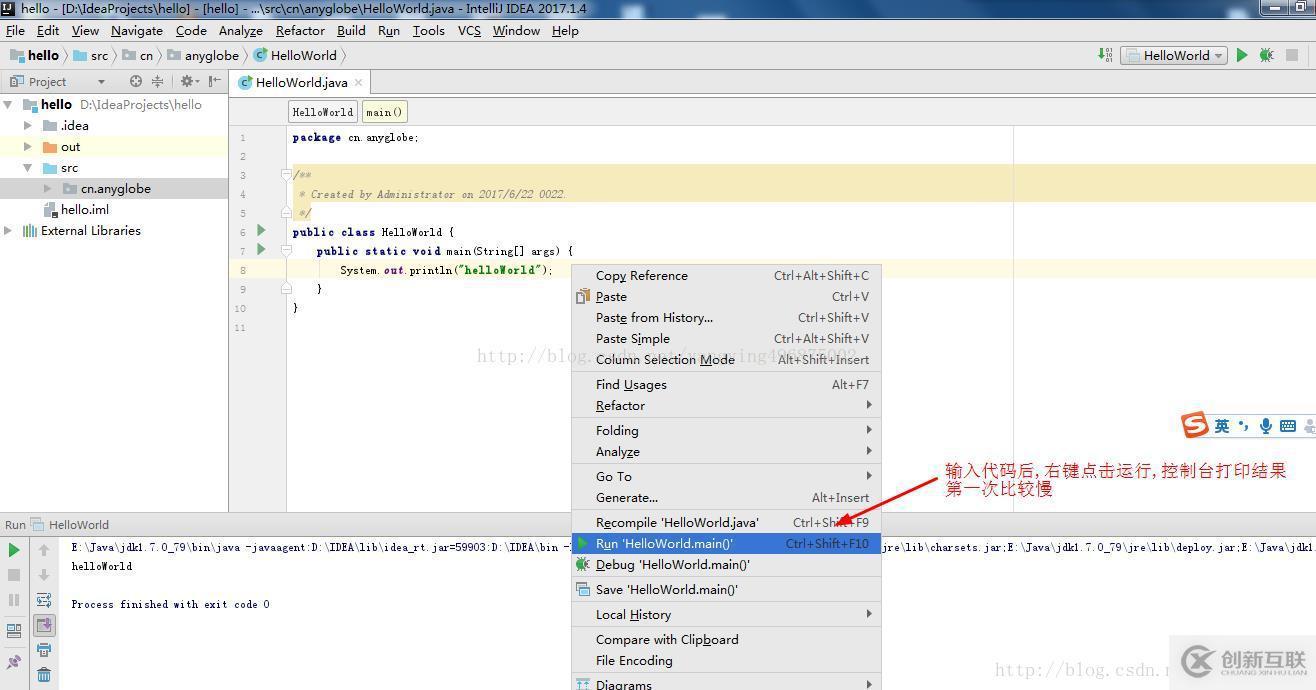Click the Make Project build icon
1316x690 pixels.
(x=1105, y=55)
